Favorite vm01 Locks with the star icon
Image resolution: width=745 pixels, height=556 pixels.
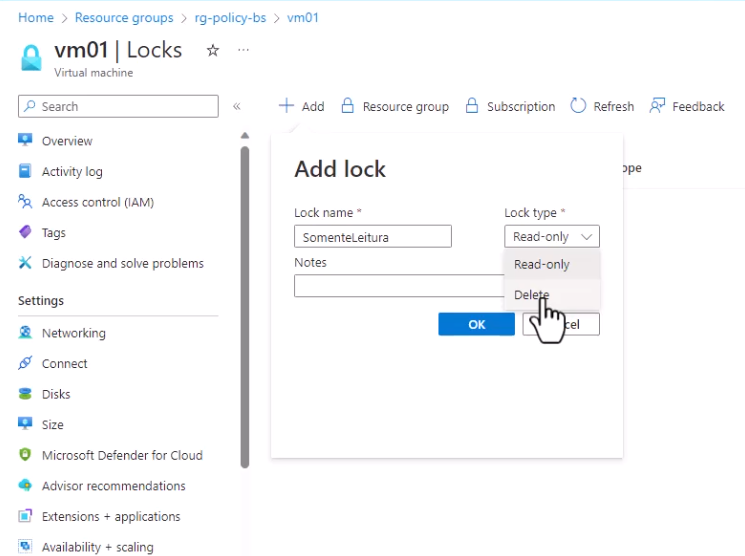(213, 50)
